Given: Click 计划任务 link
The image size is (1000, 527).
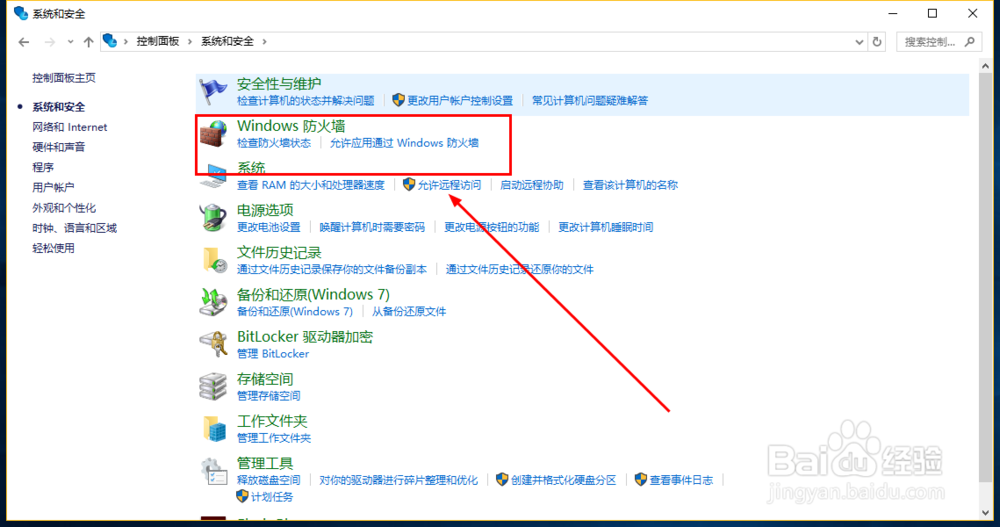Looking at the screenshot, I should pyautogui.click(x=272, y=496).
